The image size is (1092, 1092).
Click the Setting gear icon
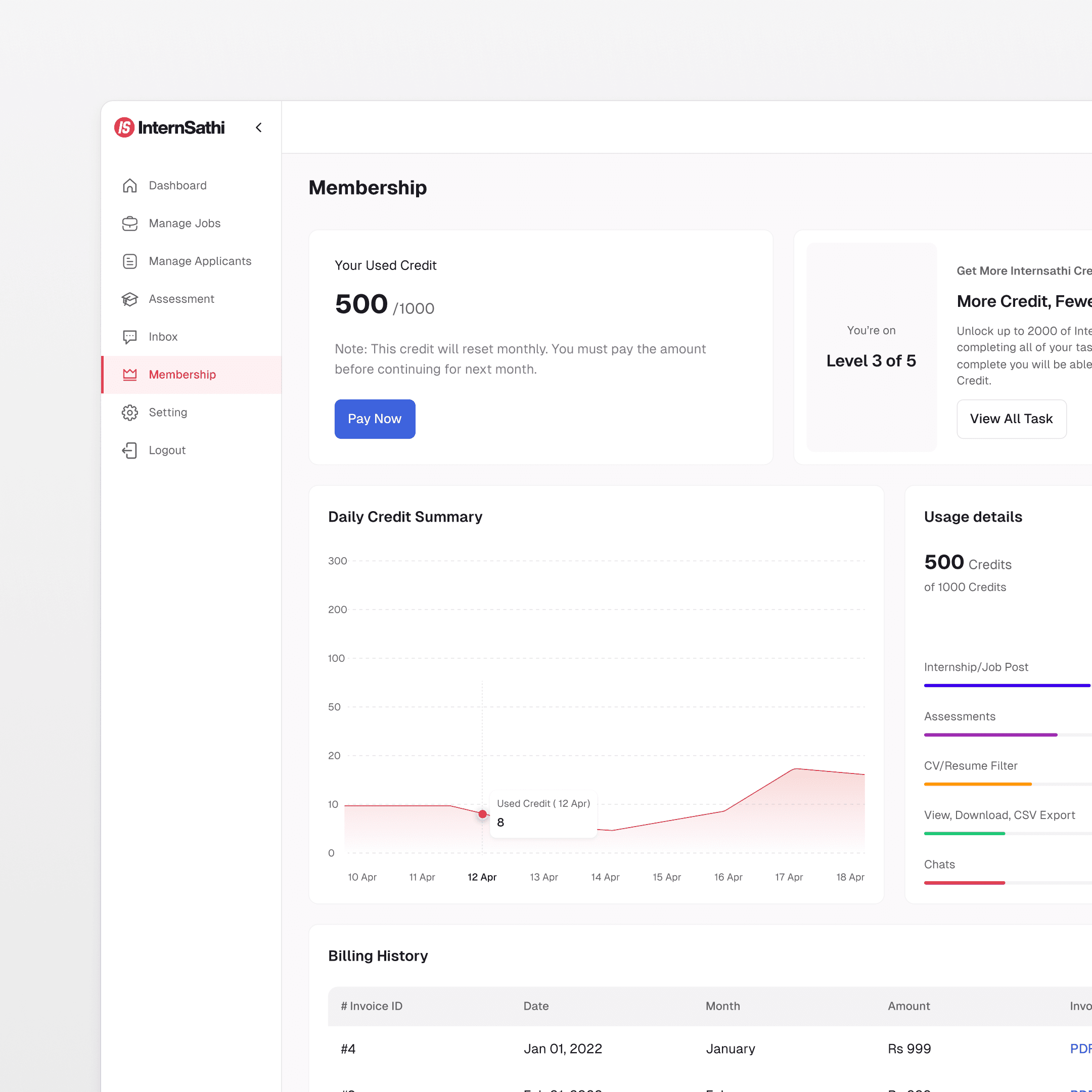click(x=130, y=413)
